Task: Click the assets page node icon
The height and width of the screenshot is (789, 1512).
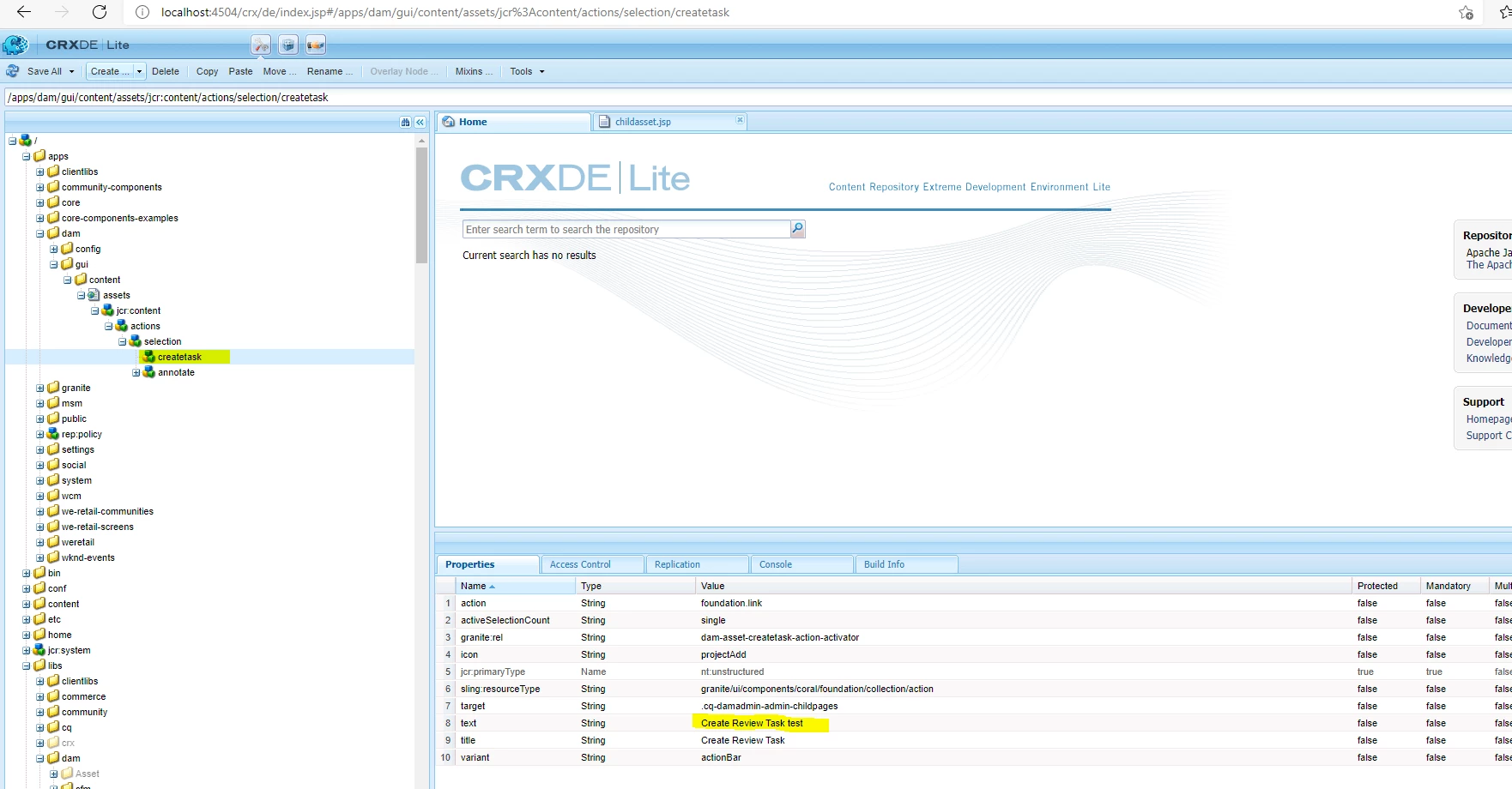Action: (x=94, y=295)
